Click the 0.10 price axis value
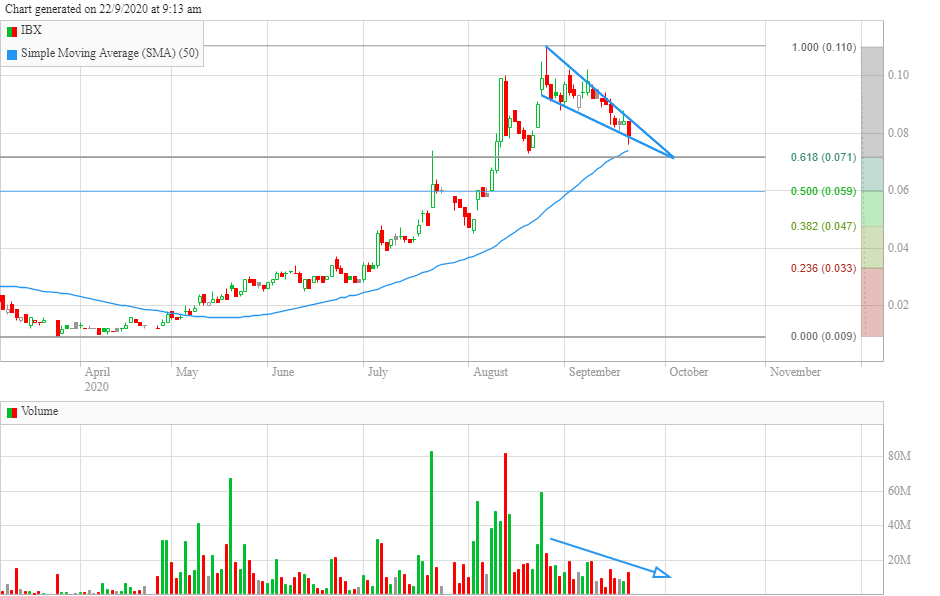Image resolution: width=940 pixels, height=596 pixels. click(x=898, y=75)
